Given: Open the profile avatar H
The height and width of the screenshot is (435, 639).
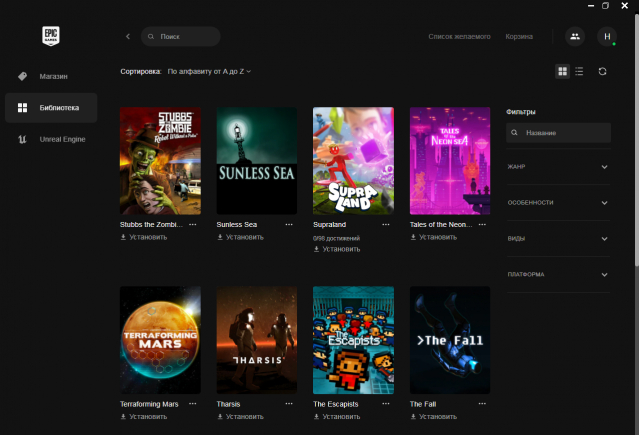Looking at the screenshot, I should pos(607,36).
